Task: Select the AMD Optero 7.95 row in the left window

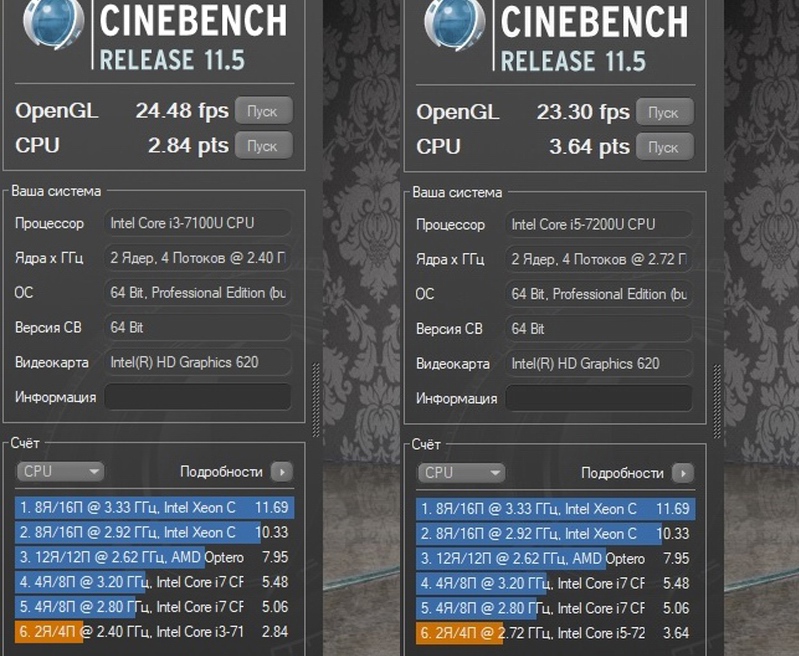Action: [154, 557]
